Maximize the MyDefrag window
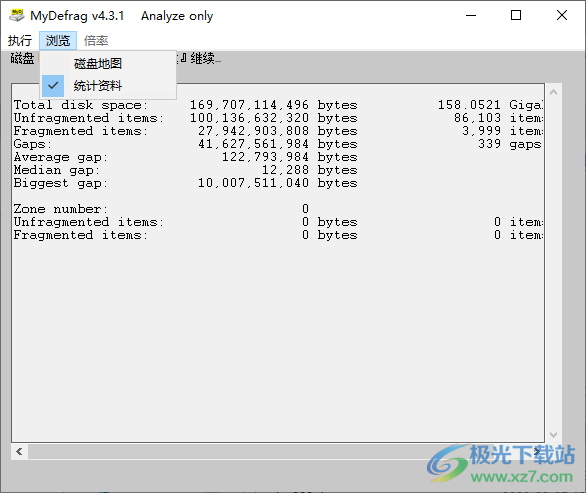The image size is (586, 493). (516, 15)
